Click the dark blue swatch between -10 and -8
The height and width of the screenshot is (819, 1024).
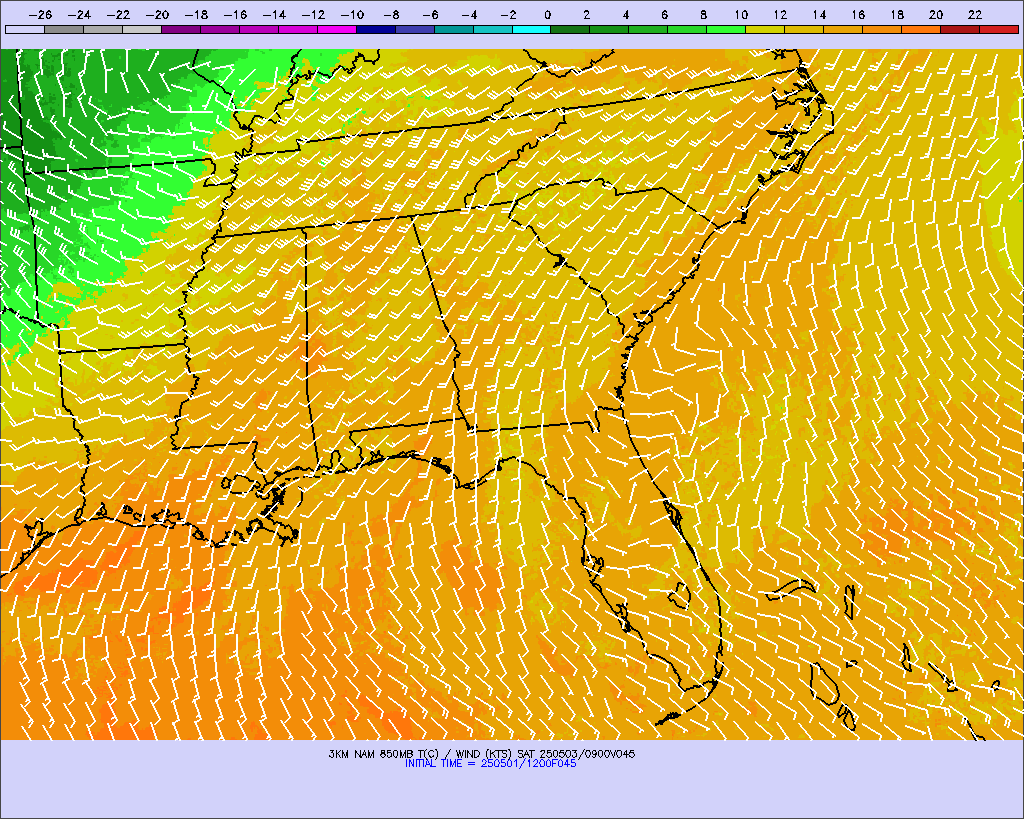point(376,29)
